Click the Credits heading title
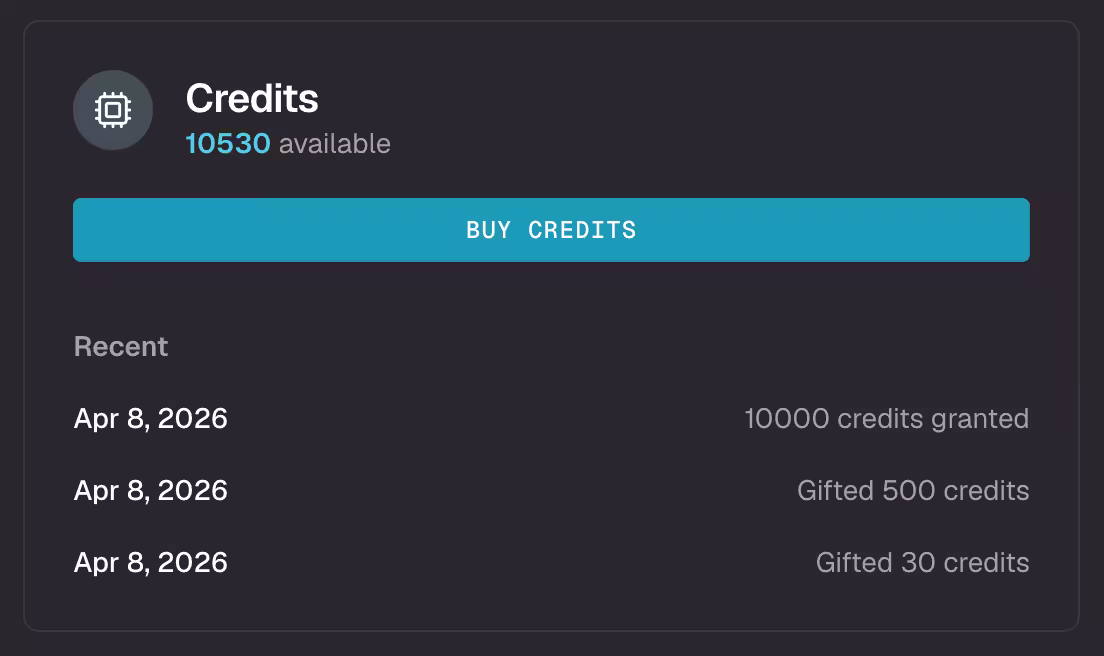The image size is (1104, 656). pyautogui.click(x=252, y=99)
